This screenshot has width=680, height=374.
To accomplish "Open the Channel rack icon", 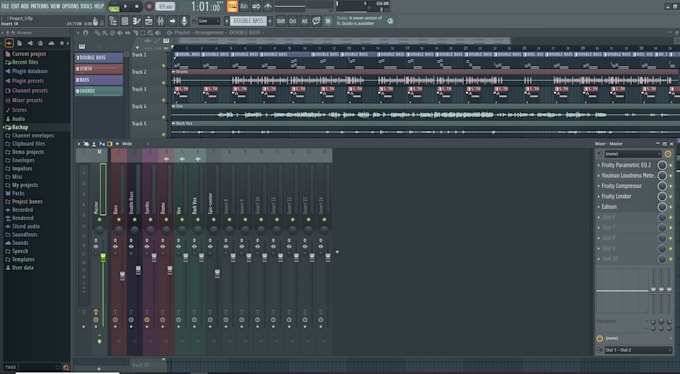I will pos(125,21).
